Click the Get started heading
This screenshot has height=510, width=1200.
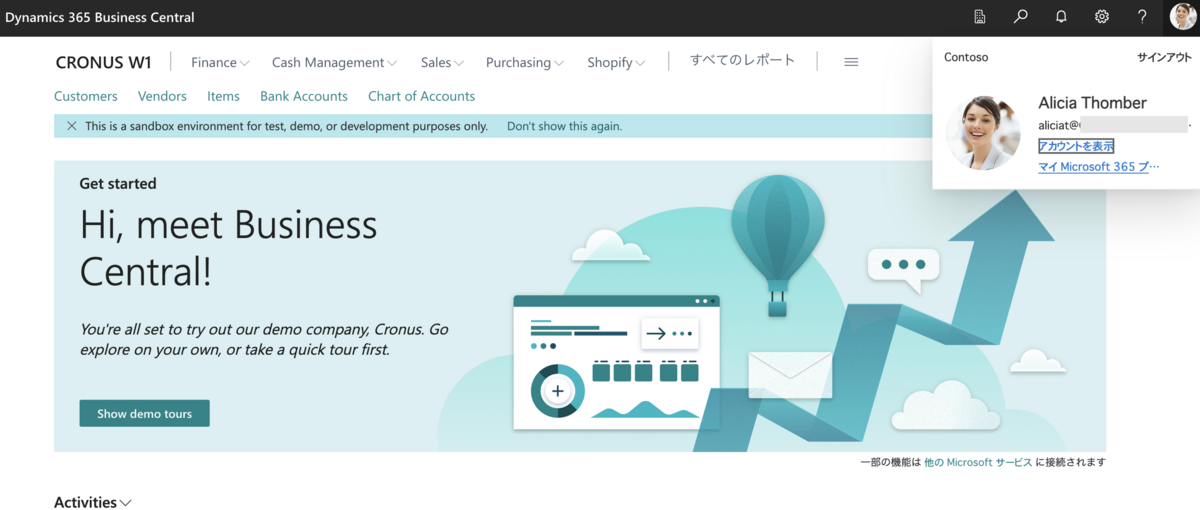point(118,184)
